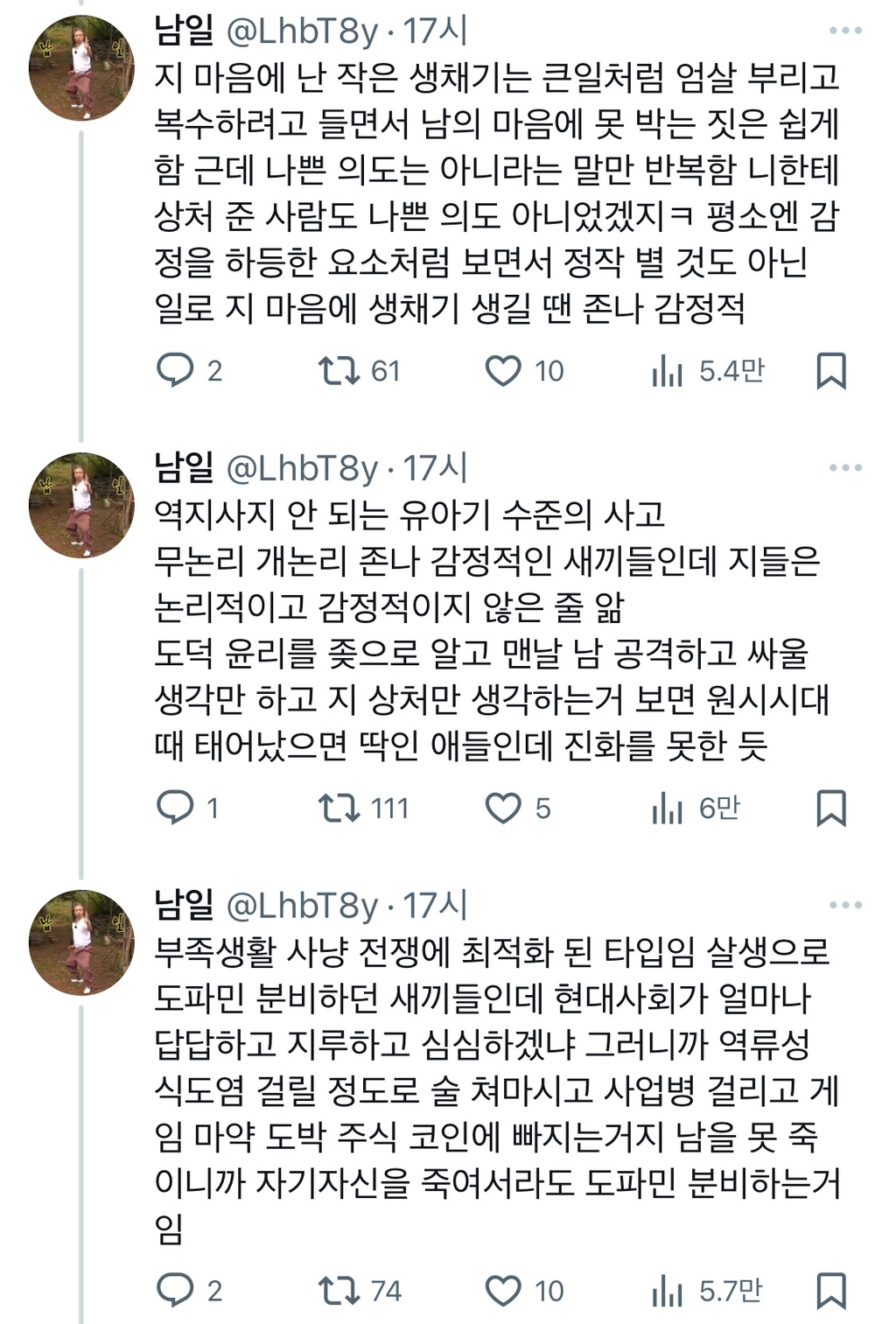Like the second tweet with 5 likes

503,808
